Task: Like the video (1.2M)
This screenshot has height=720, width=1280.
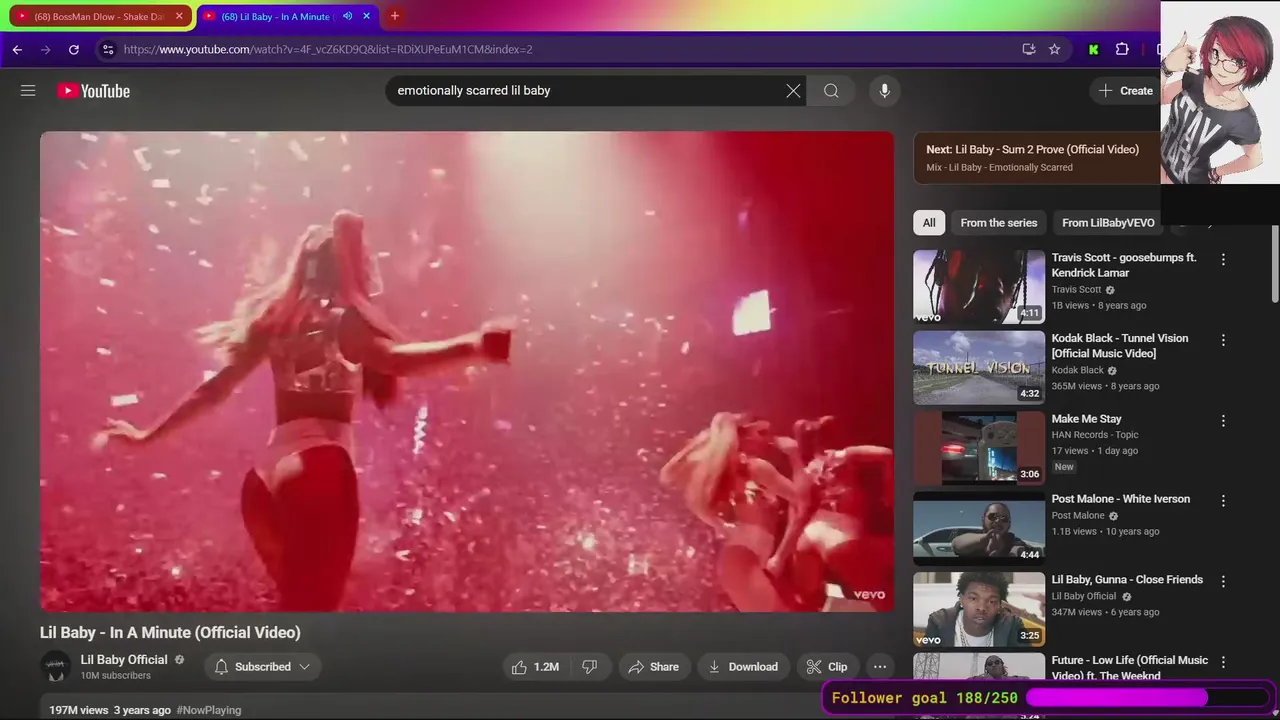Action: tap(535, 667)
